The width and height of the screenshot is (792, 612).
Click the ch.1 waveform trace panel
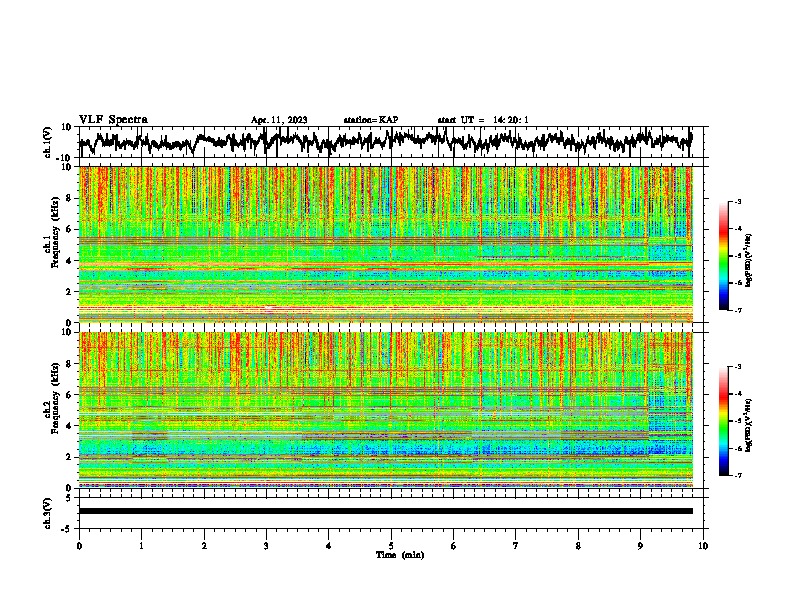pyautogui.click(x=391, y=142)
